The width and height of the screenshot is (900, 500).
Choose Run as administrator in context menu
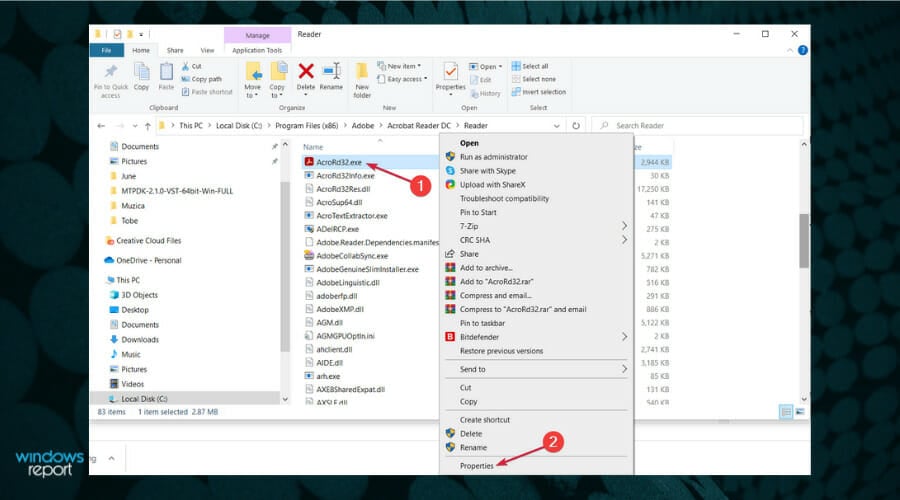[494, 157]
